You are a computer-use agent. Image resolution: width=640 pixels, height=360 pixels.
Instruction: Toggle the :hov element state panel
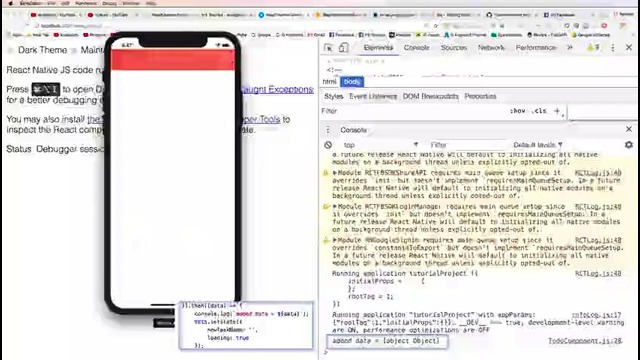(x=517, y=111)
